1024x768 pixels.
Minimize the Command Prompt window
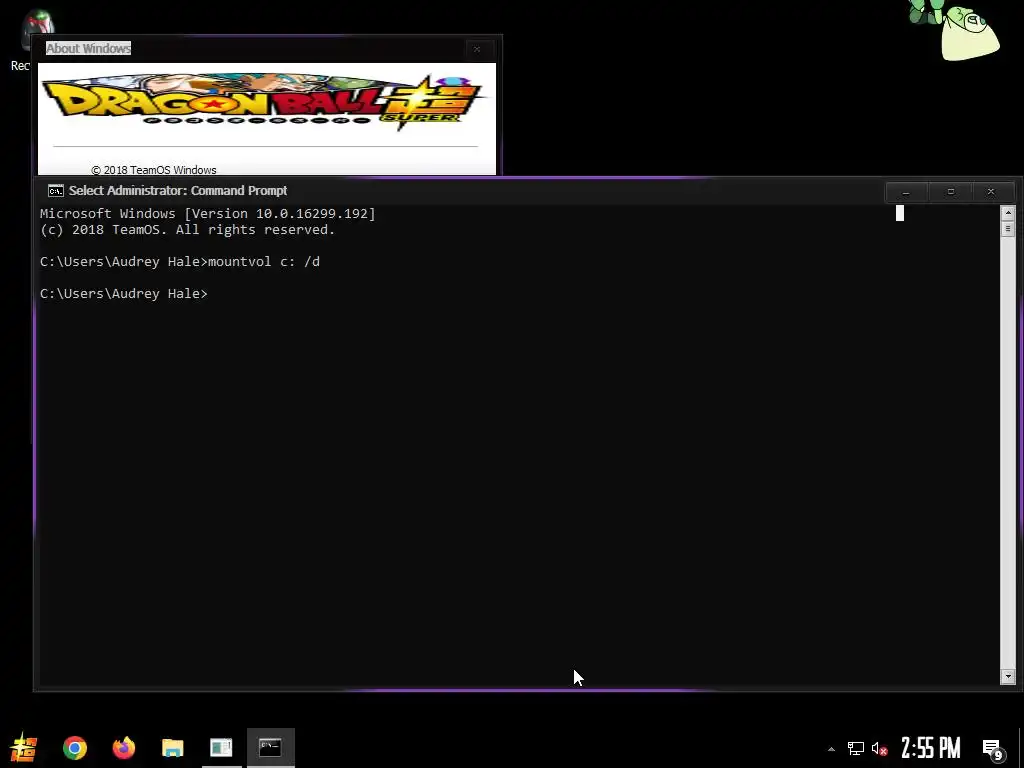coord(906,192)
